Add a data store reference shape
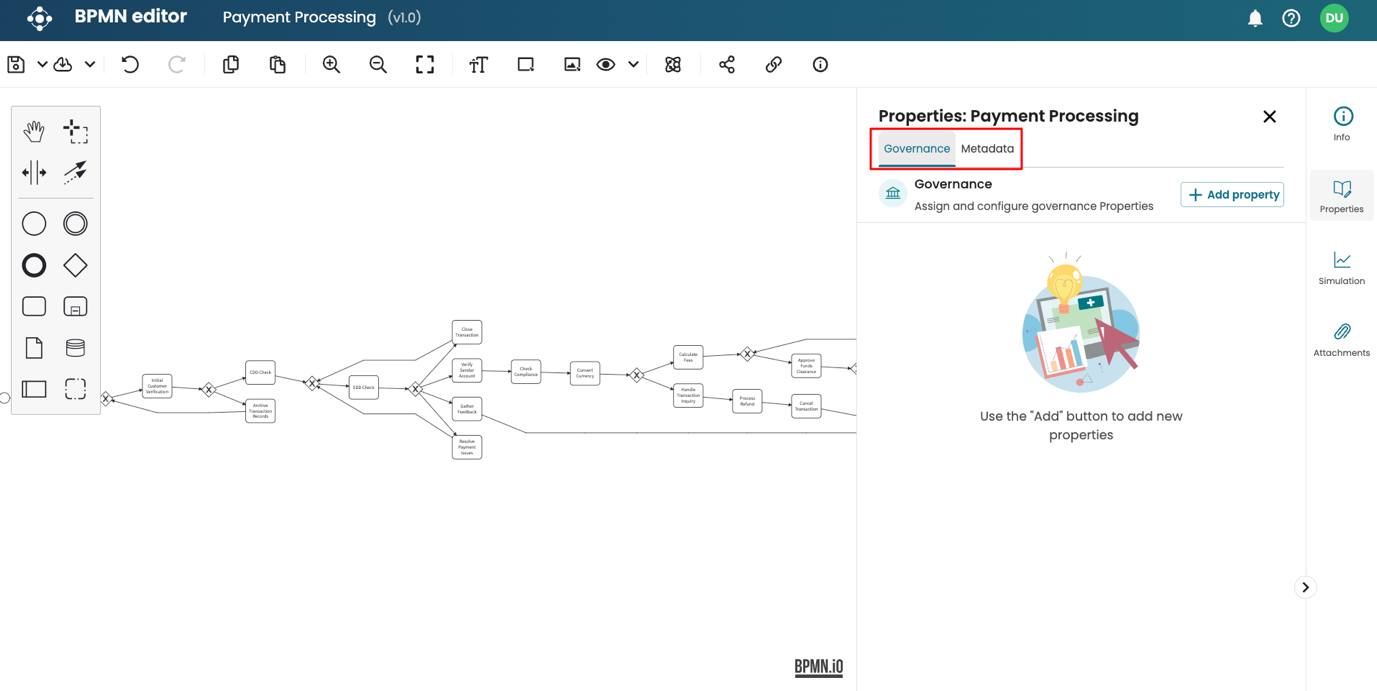The height and width of the screenshot is (691, 1377). [x=75, y=348]
